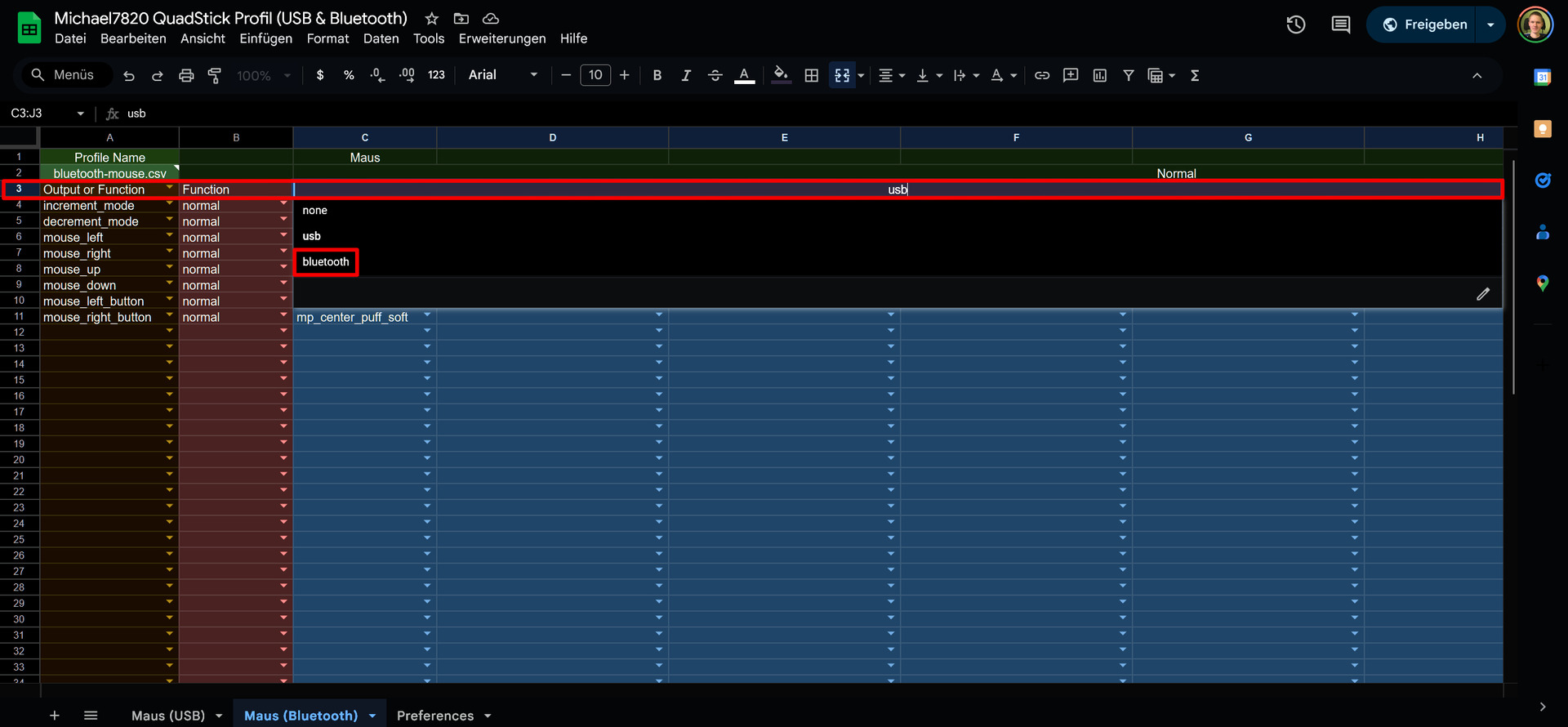
Task: Click the functions sigma icon
Action: click(x=1195, y=75)
